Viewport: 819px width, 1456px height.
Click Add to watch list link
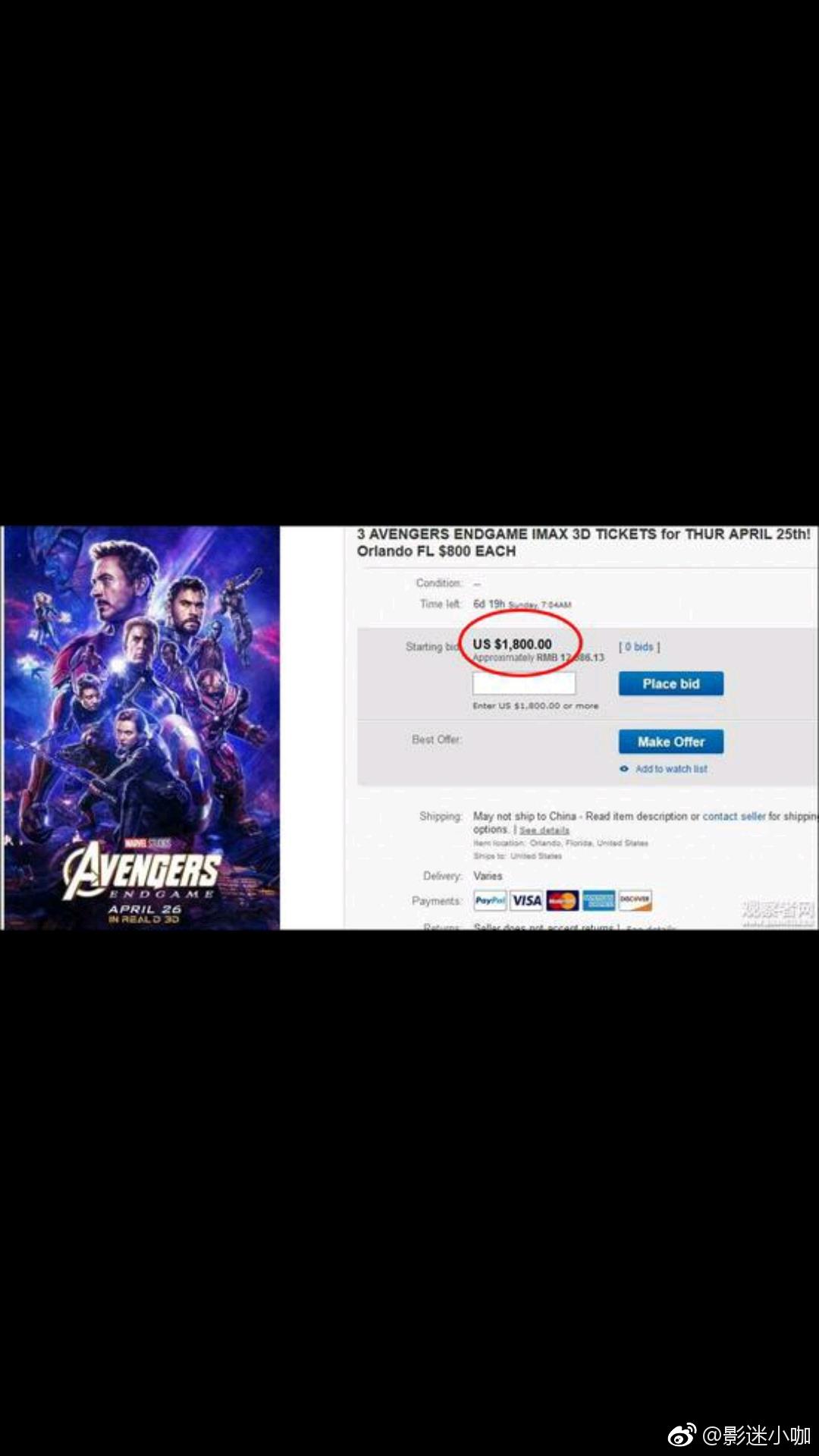pyautogui.click(x=671, y=769)
